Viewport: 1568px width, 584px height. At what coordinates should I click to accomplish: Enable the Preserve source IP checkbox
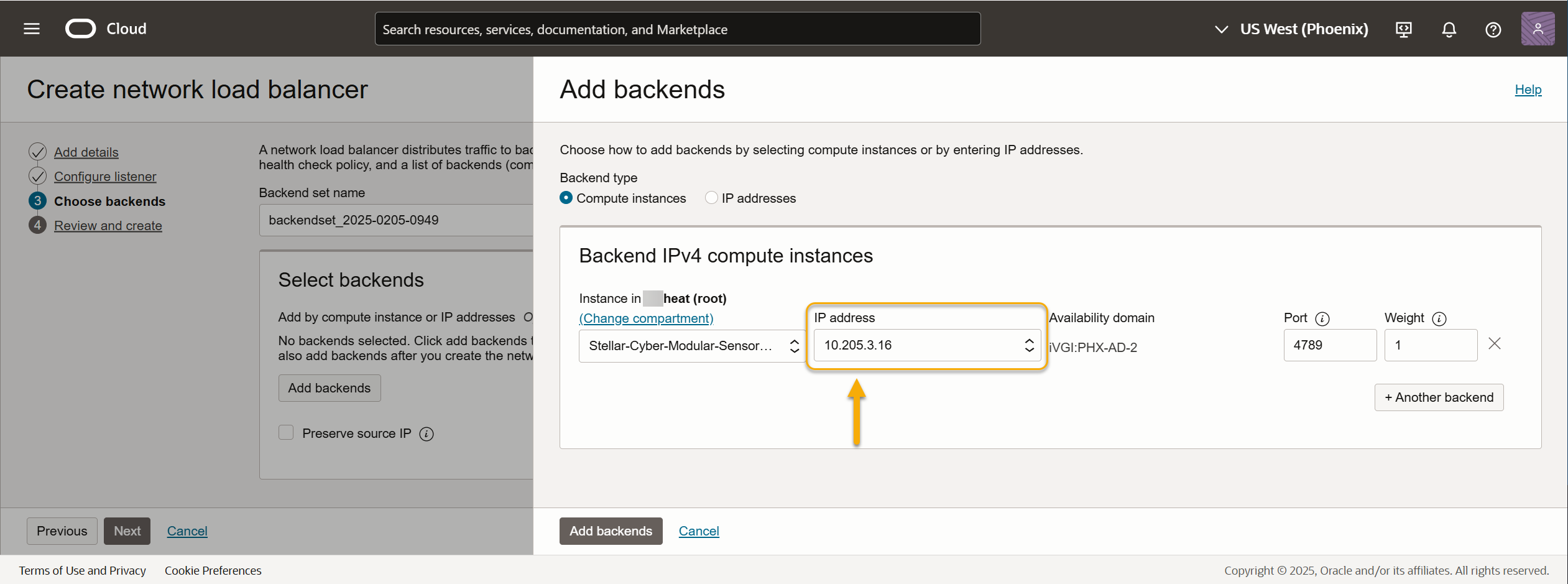pos(286,433)
